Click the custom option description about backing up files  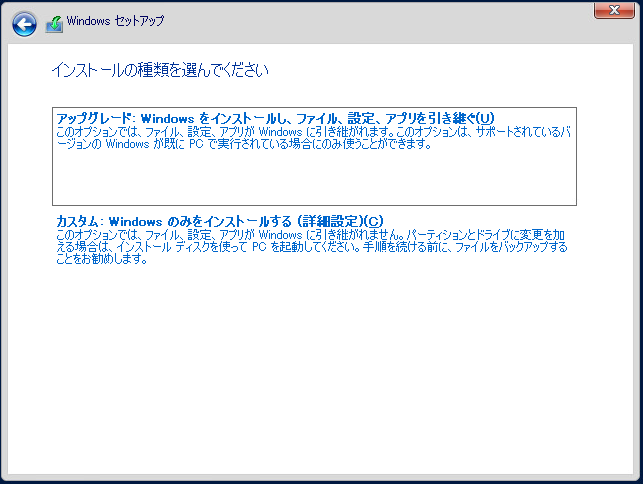(312, 247)
